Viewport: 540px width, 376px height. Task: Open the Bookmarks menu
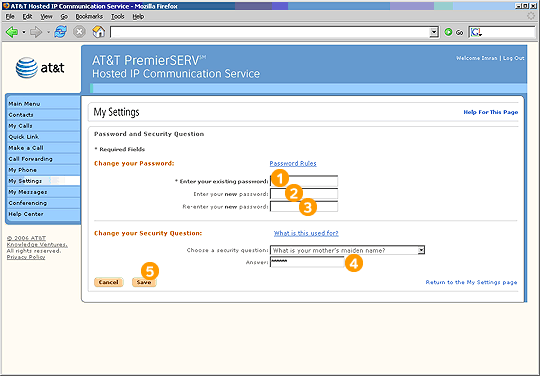[x=89, y=17]
